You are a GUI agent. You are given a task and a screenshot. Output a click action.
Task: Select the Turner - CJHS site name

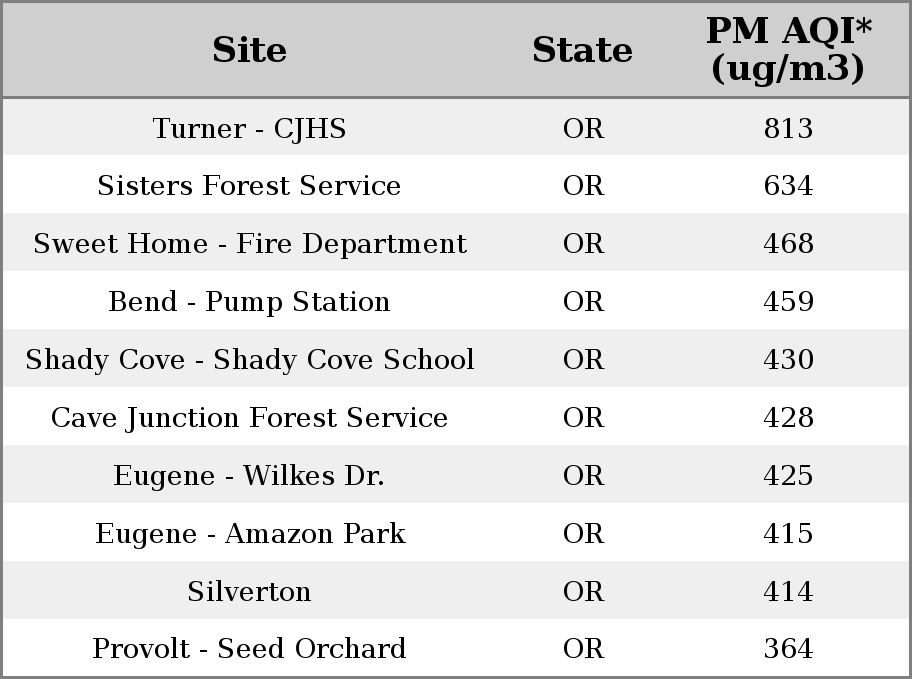coord(249,129)
